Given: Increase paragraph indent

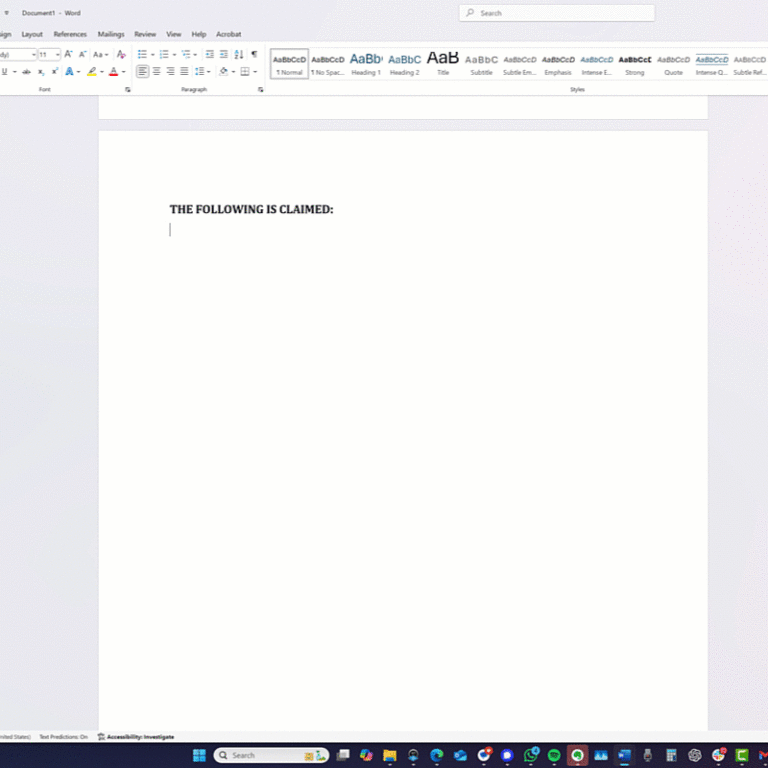Looking at the screenshot, I should pyautogui.click(x=223, y=54).
